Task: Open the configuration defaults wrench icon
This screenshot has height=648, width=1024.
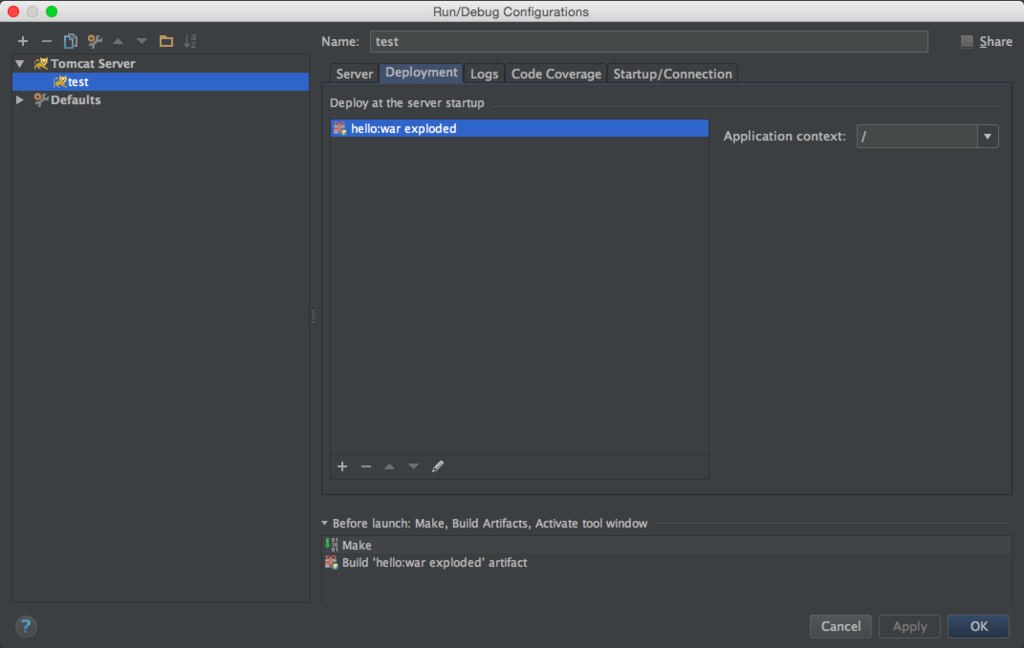Action: click(x=95, y=41)
